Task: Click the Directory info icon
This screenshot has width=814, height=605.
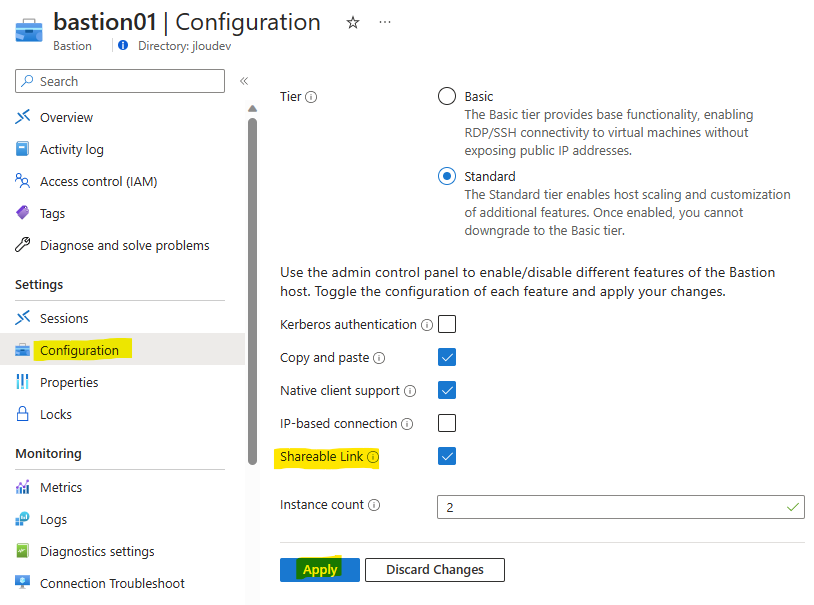Action: coord(123,45)
